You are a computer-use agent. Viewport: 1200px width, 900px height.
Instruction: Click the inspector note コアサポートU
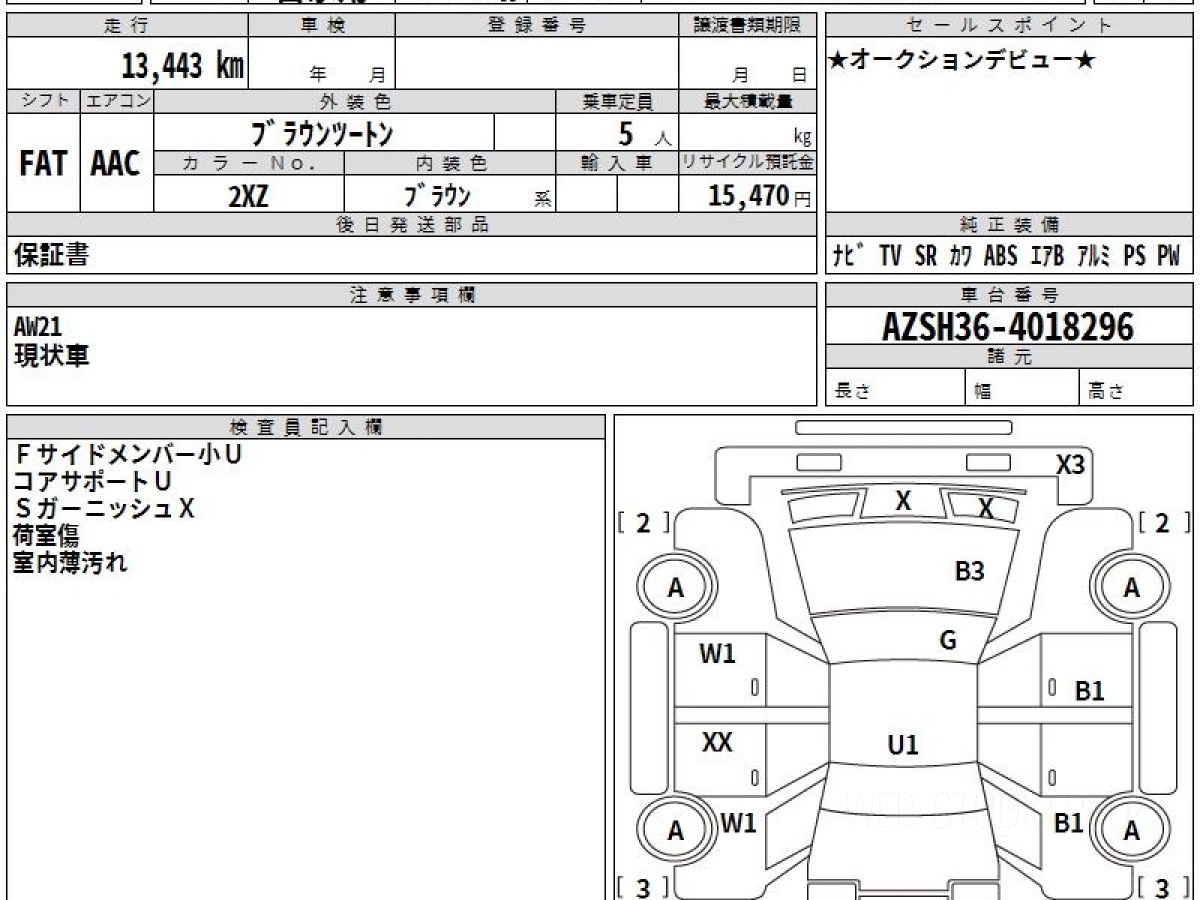pyautogui.click(x=92, y=481)
